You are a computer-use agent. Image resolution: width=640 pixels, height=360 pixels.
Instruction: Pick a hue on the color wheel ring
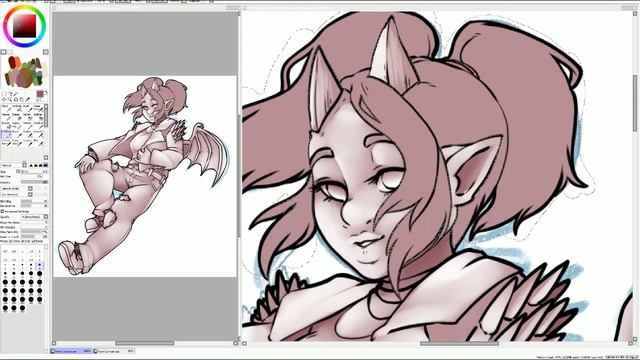click(x=24, y=7)
